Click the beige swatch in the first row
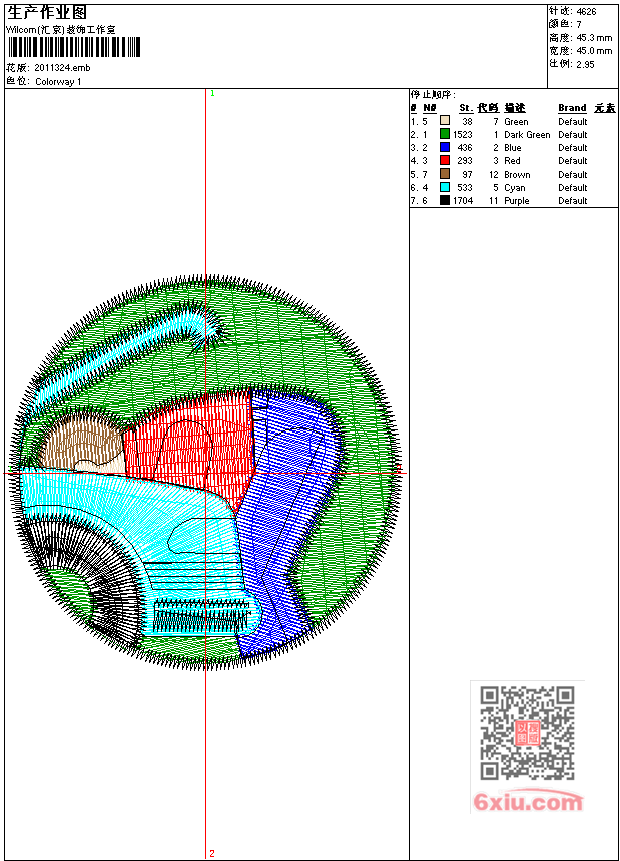This screenshot has height=861, width=620. pos(445,121)
